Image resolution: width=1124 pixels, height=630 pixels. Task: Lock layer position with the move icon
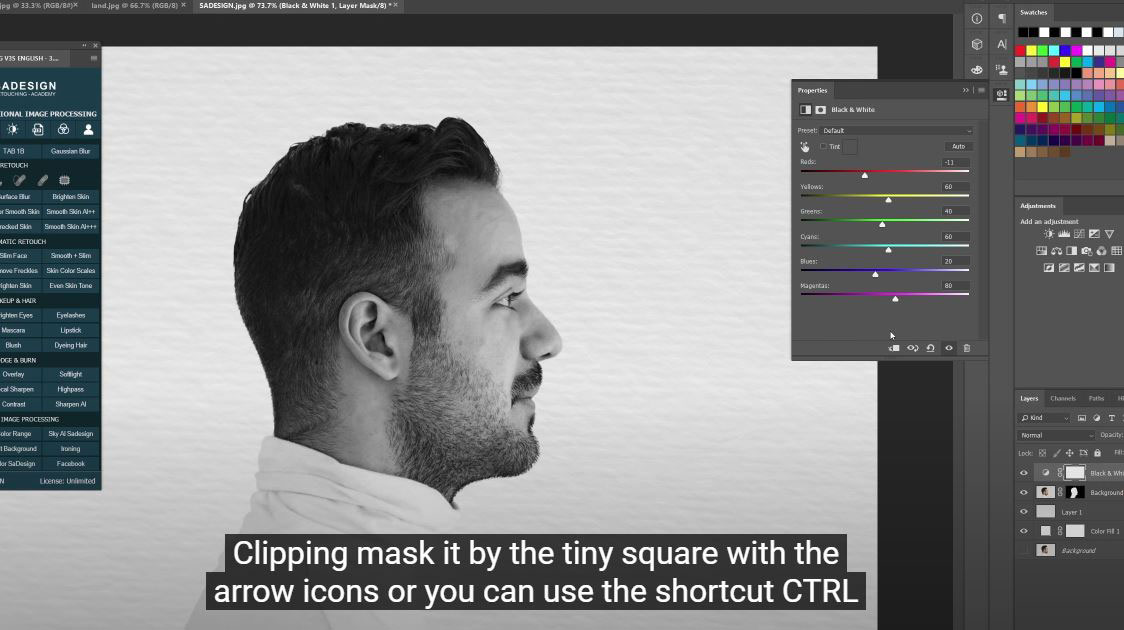coord(1070,454)
